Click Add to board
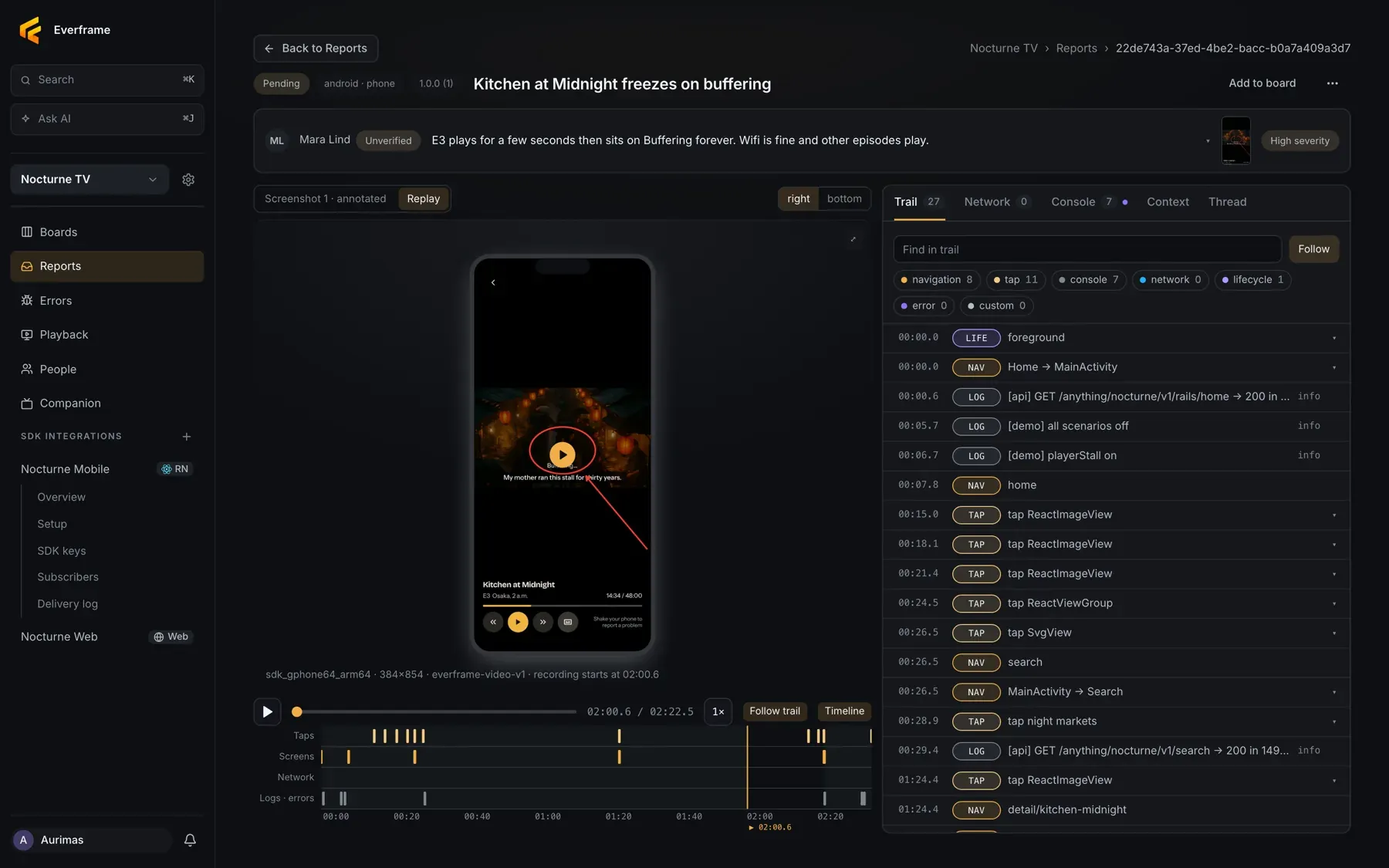 click(1262, 83)
